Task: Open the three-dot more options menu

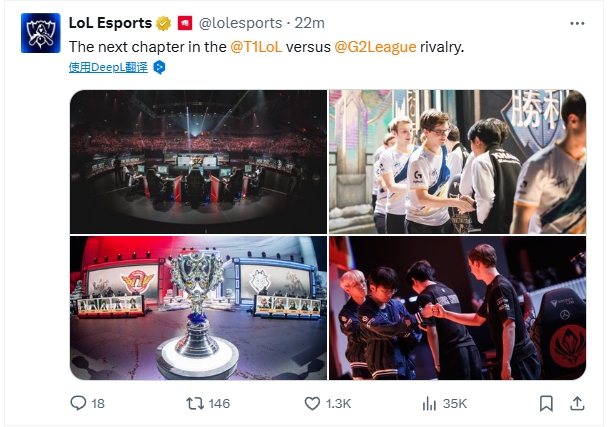Action: coord(577,23)
